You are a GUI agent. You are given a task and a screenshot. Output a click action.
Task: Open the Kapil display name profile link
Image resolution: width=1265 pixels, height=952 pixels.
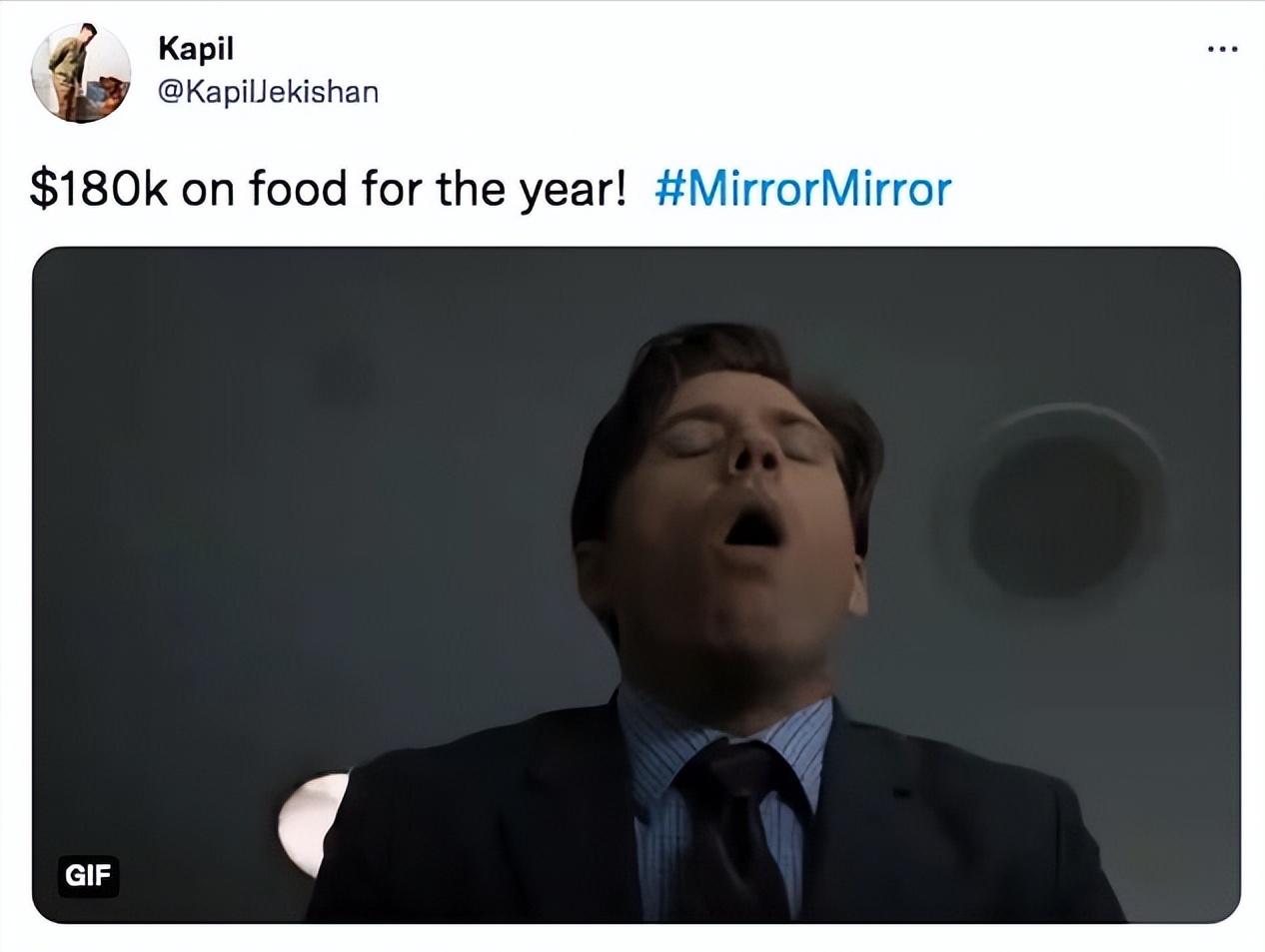pos(196,48)
